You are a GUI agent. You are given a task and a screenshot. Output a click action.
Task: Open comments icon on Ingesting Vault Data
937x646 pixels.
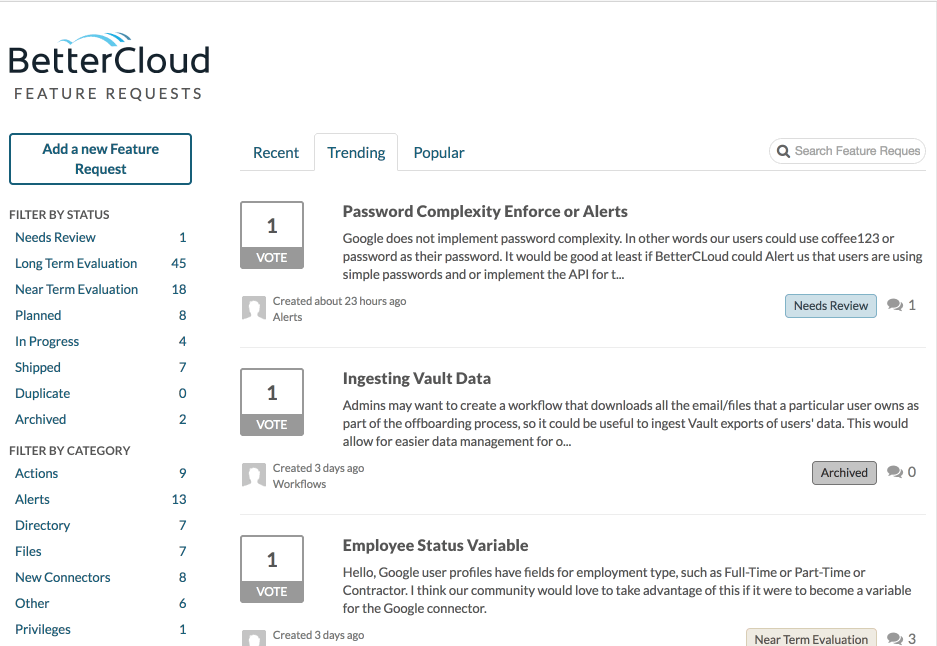point(895,472)
